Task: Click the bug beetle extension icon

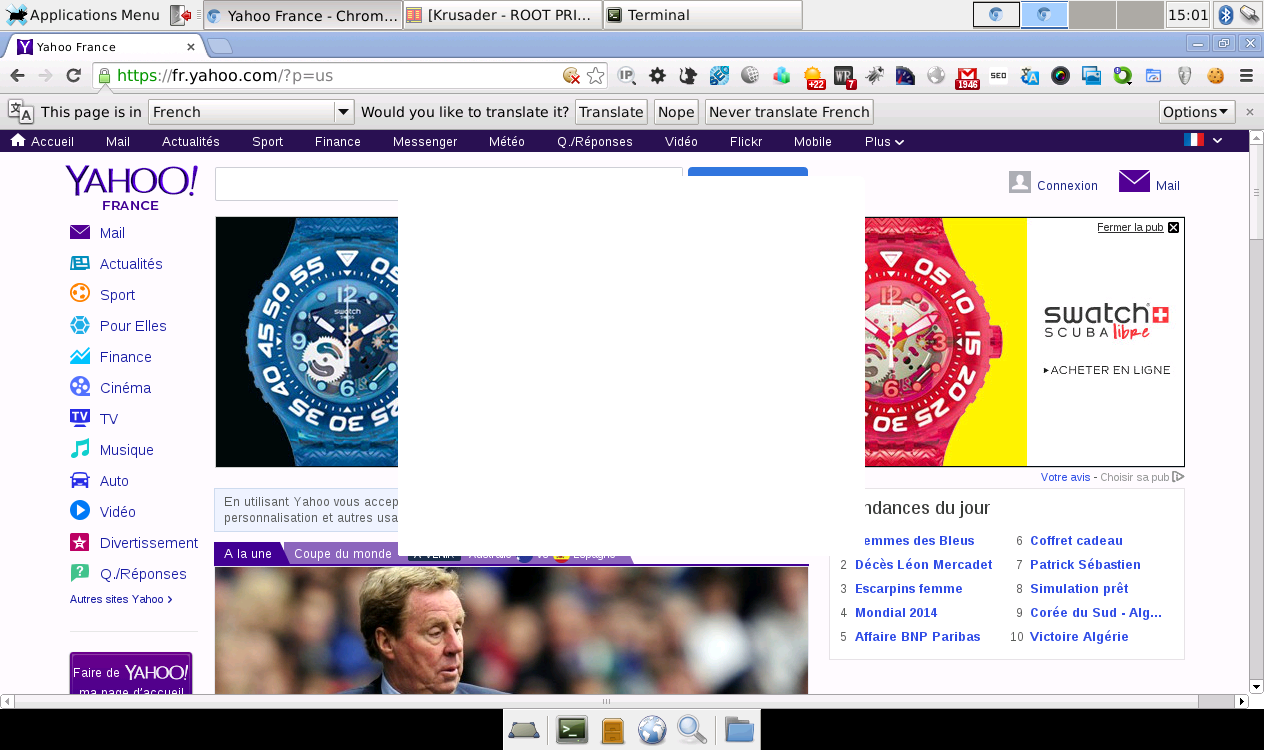Action: [875, 75]
